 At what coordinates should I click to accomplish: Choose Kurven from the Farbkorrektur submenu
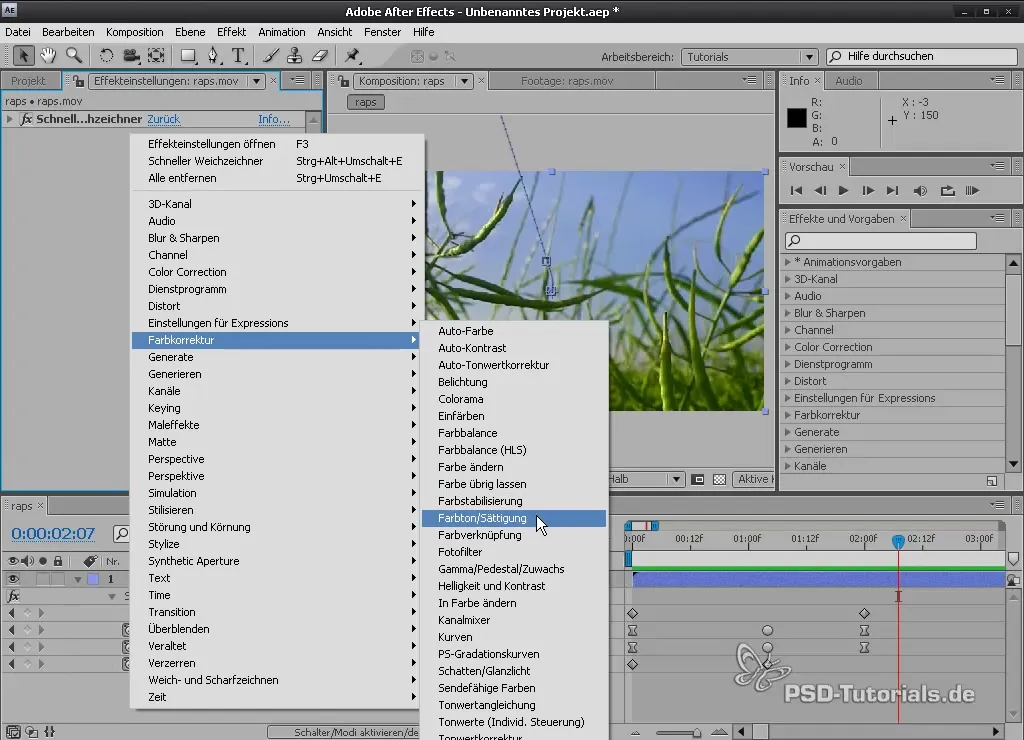[x=513, y=637]
